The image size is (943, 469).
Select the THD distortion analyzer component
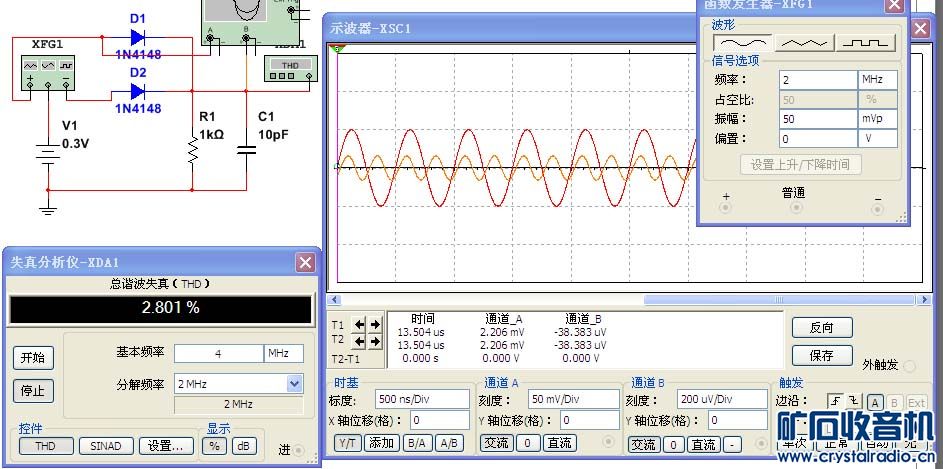pos(290,69)
